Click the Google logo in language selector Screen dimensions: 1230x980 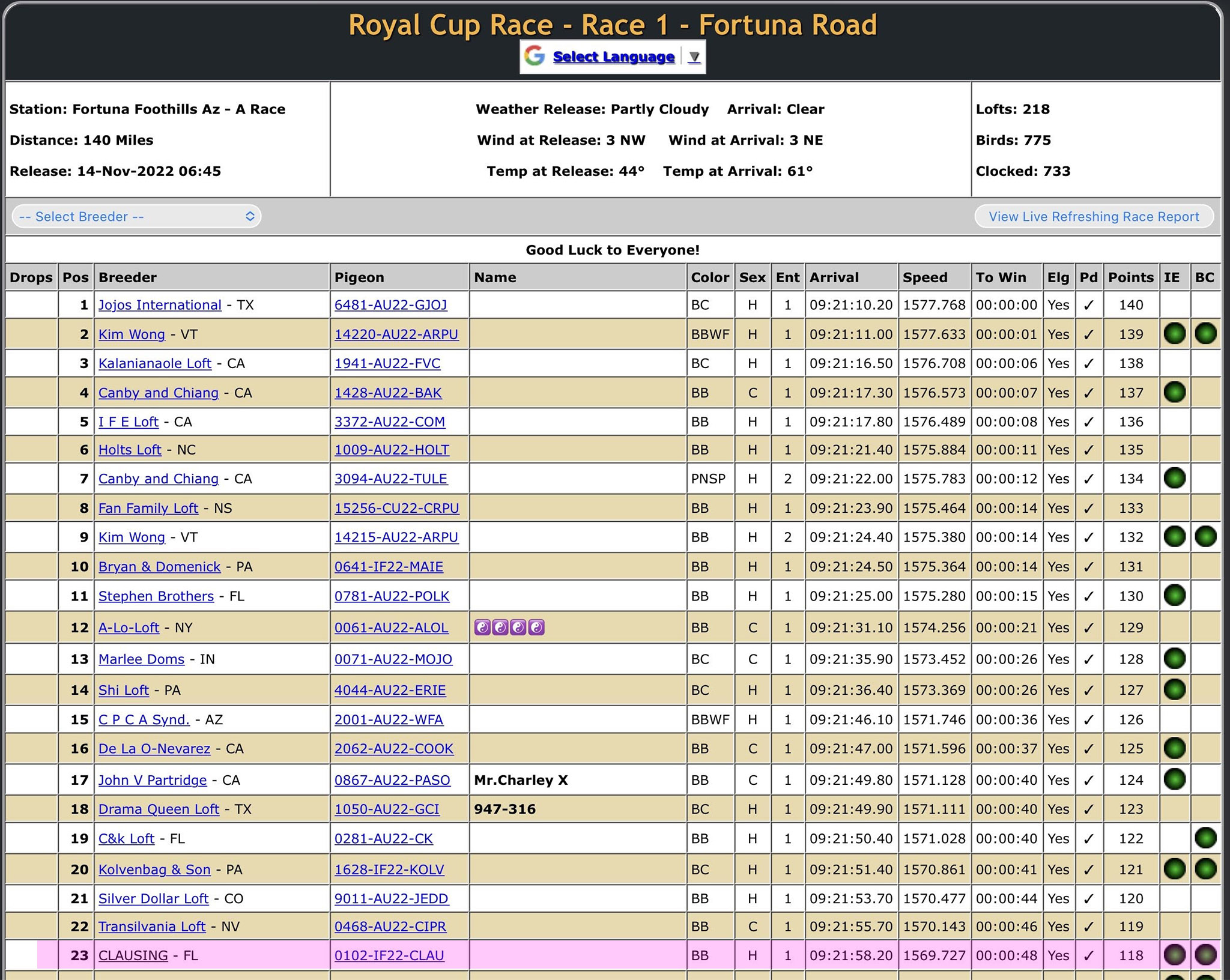534,56
